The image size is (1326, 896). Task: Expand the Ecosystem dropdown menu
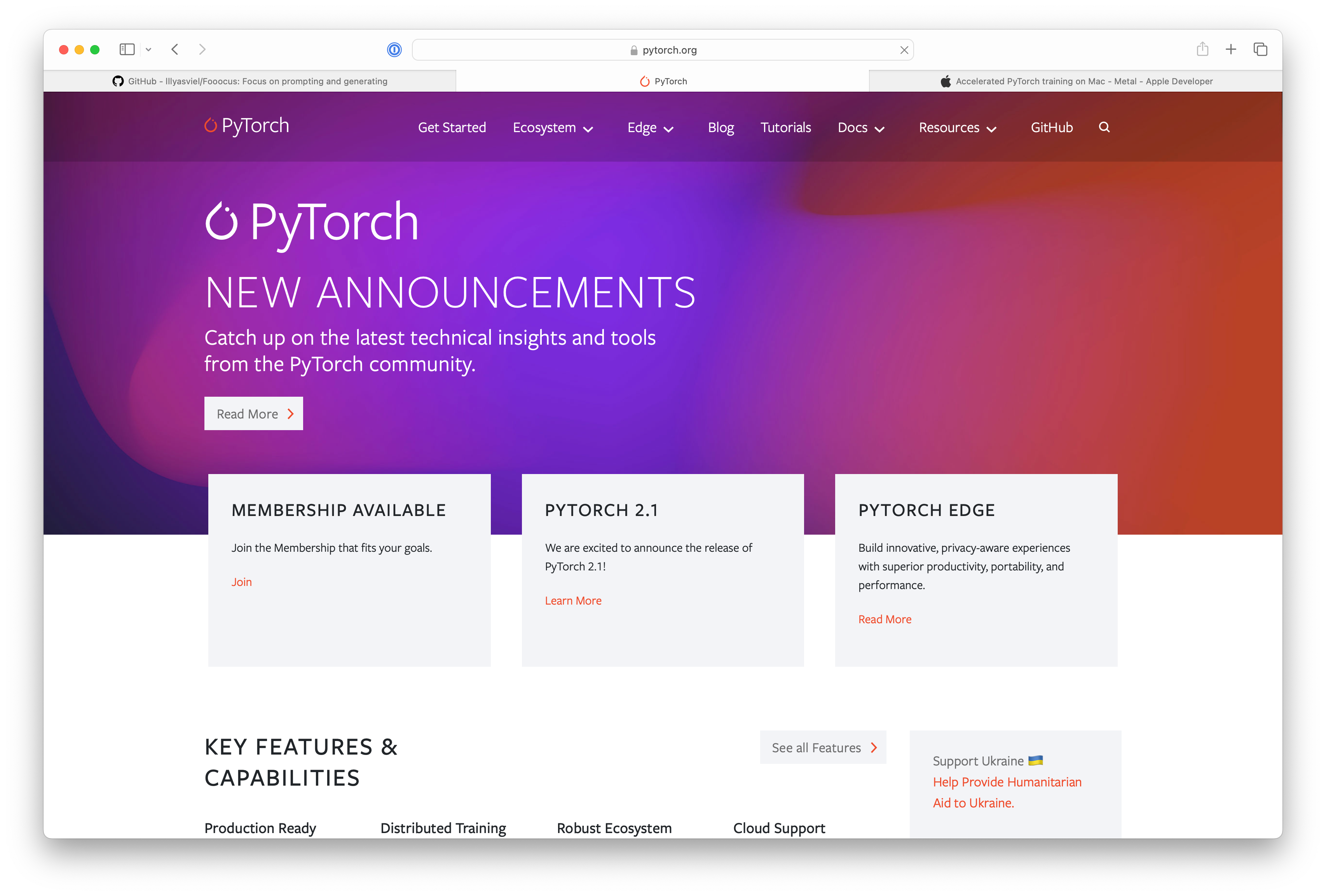[x=552, y=128]
